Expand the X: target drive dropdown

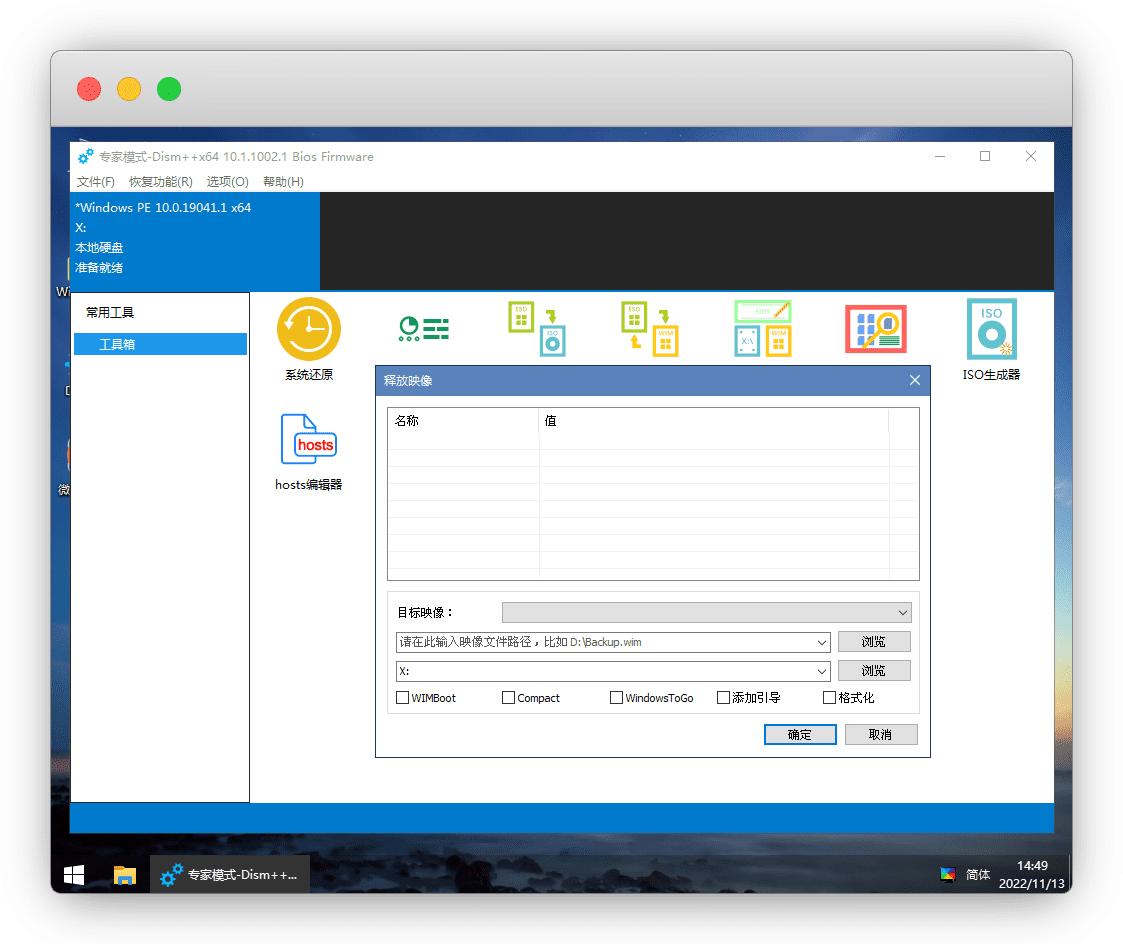tap(822, 671)
